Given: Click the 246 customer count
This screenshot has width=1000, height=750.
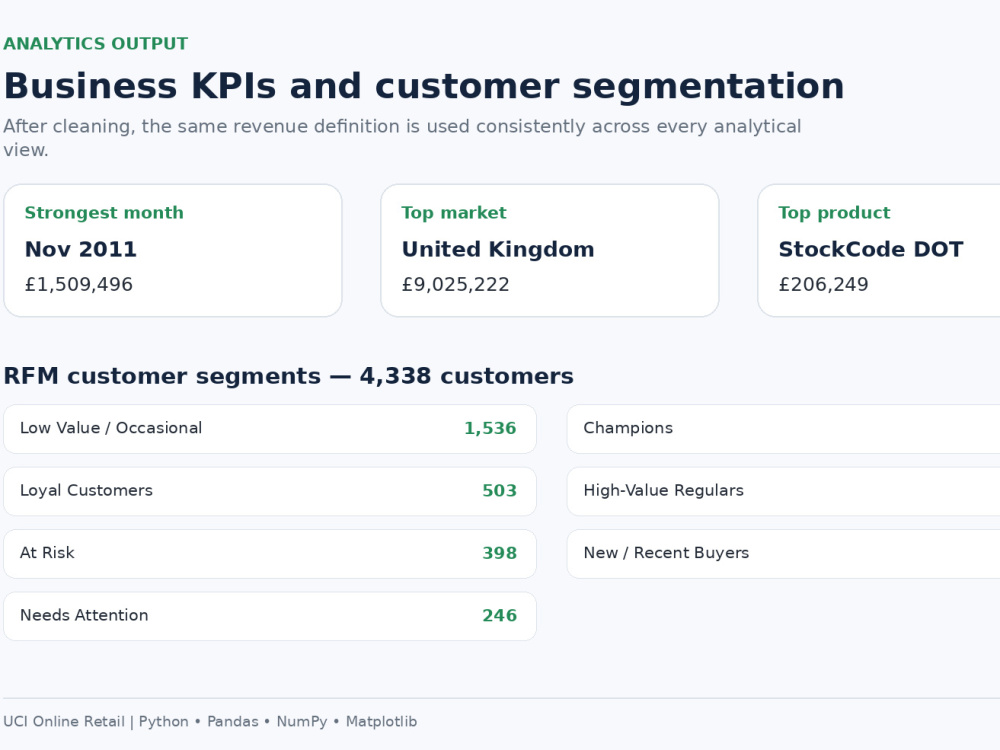Looking at the screenshot, I should click(x=499, y=615).
